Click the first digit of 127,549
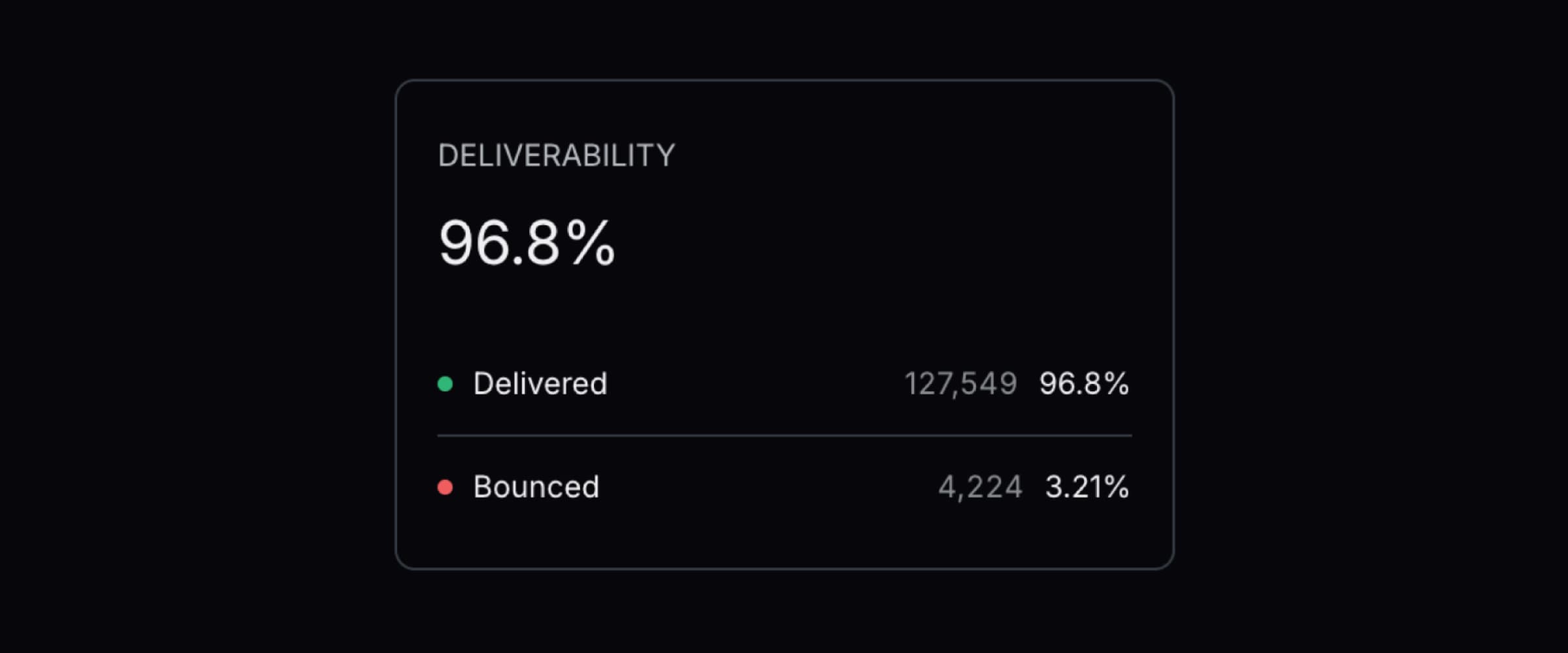The width and height of the screenshot is (1568, 653). (909, 383)
